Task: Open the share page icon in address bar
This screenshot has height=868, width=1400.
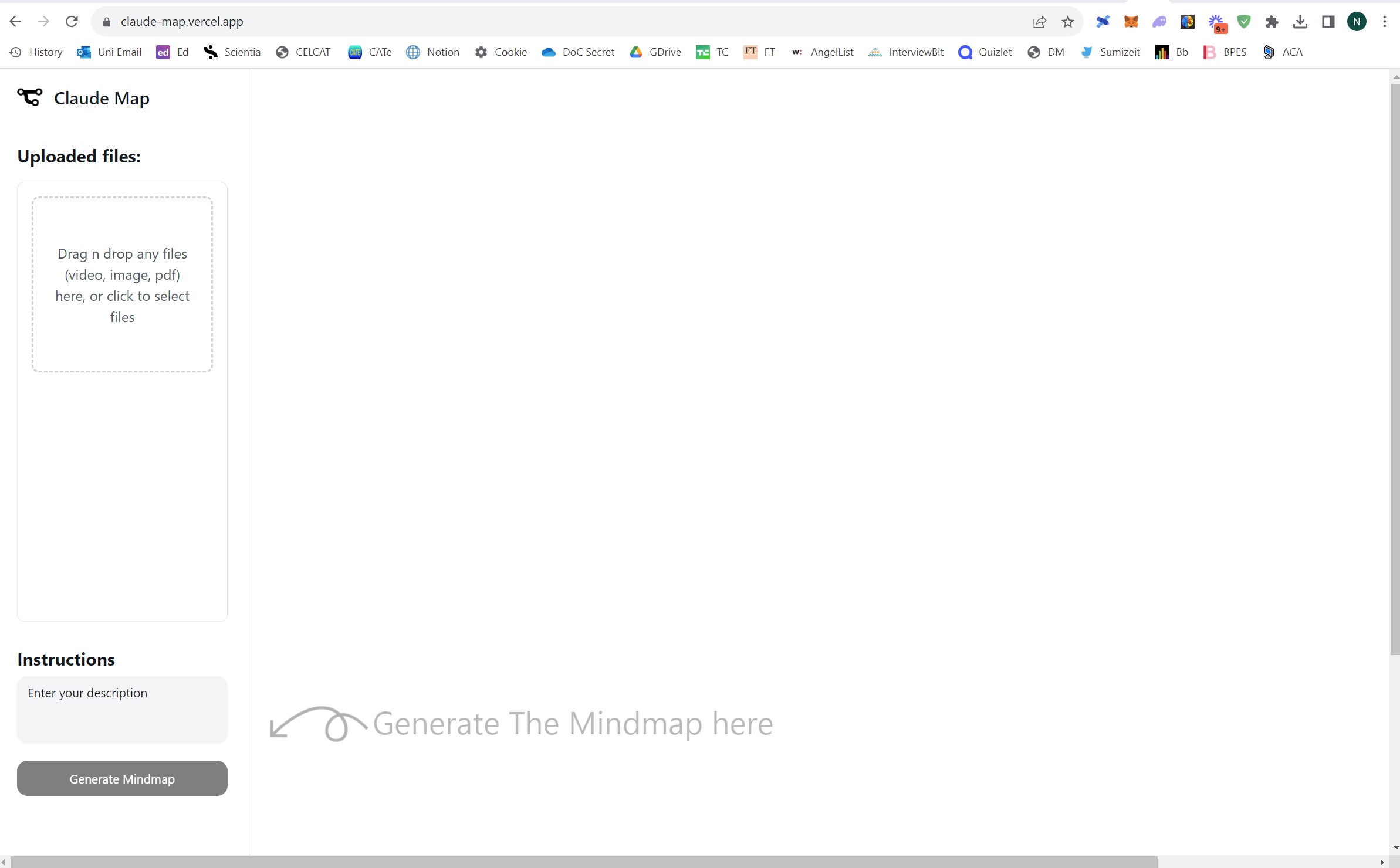Action: pos(1039,22)
